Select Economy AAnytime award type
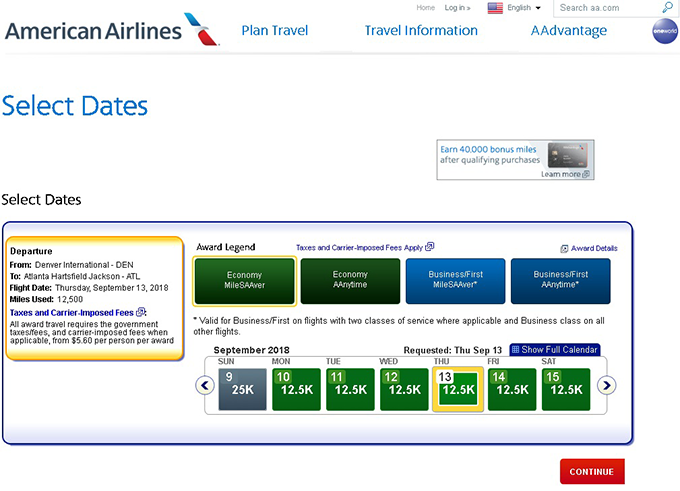This screenshot has width=680, height=491. [350, 281]
